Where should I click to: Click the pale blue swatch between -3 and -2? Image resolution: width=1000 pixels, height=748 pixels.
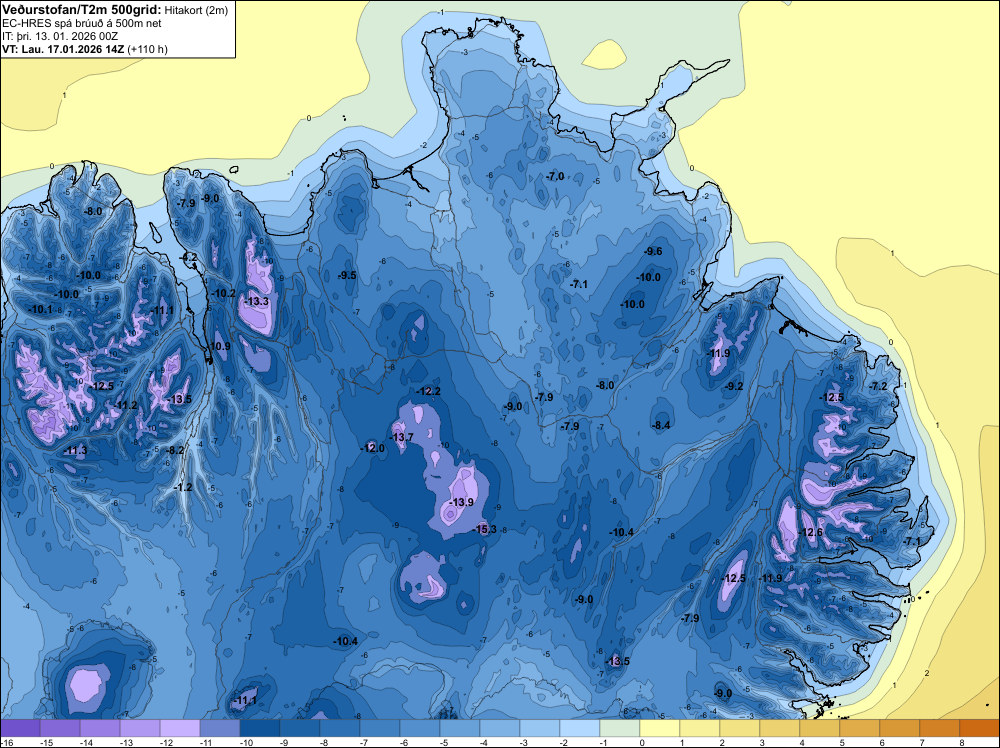pyautogui.click(x=540, y=728)
